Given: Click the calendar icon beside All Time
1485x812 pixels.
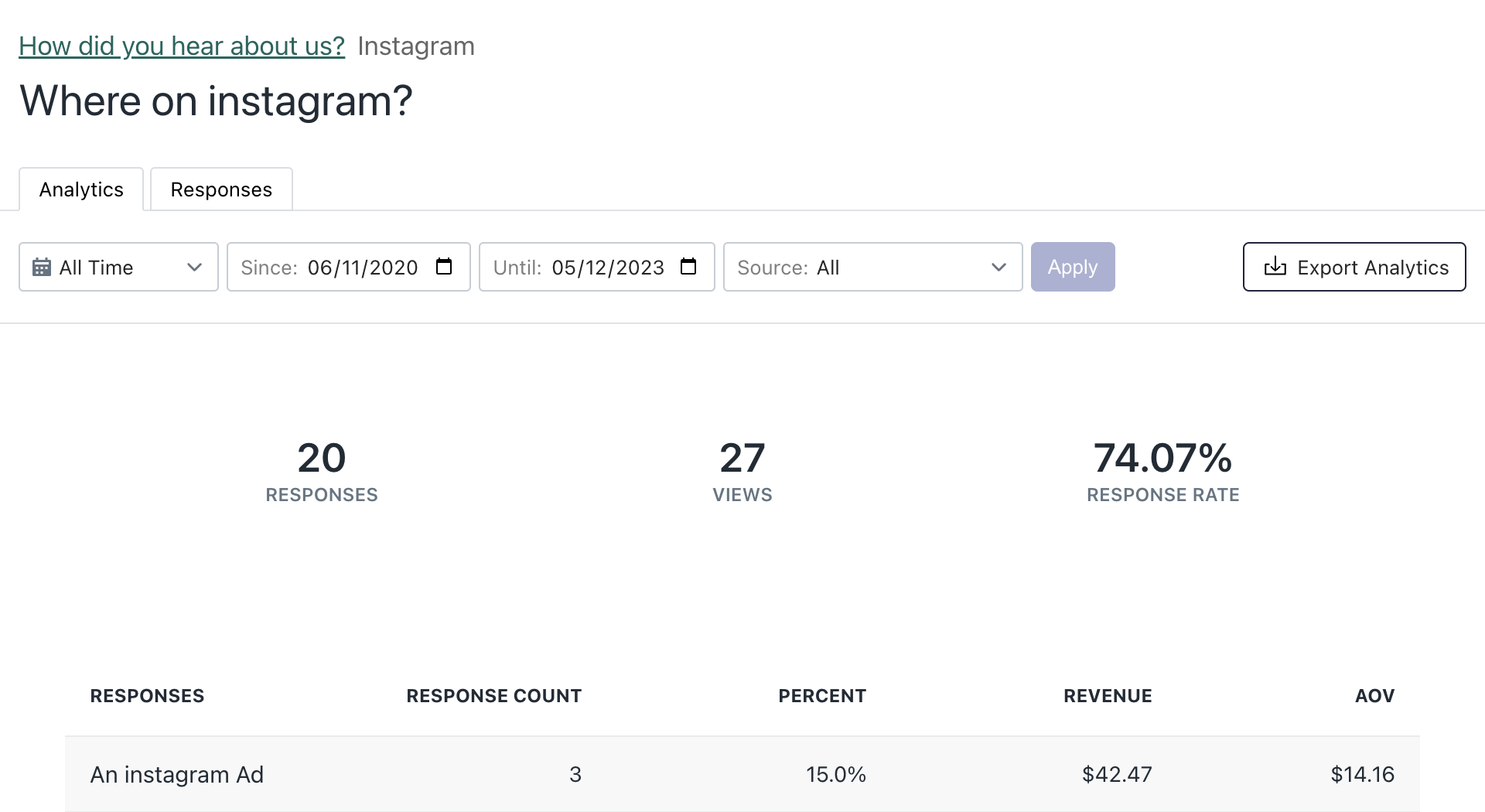Looking at the screenshot, I should (x=42, y=268).
